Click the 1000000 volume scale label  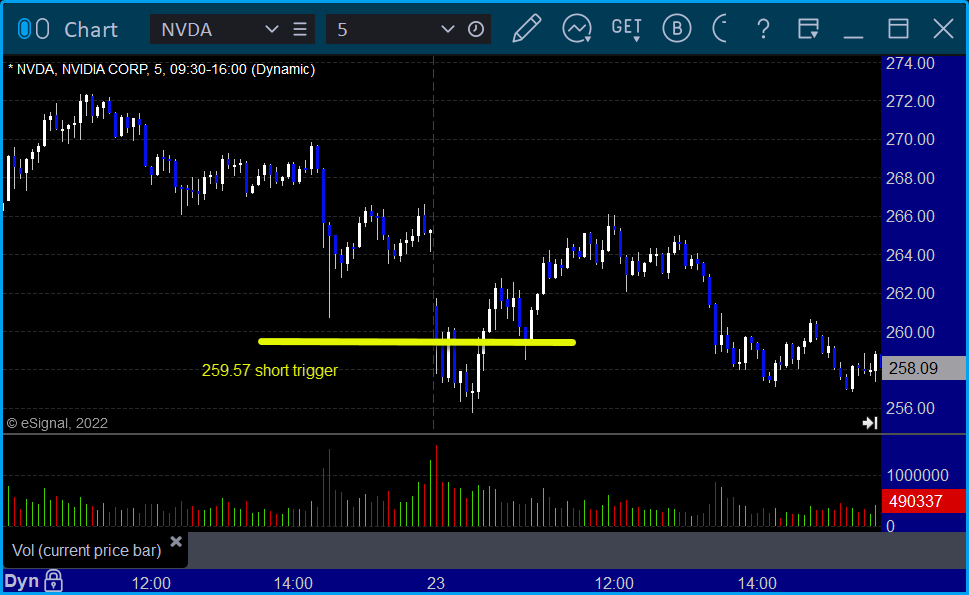tap(917, 475)
